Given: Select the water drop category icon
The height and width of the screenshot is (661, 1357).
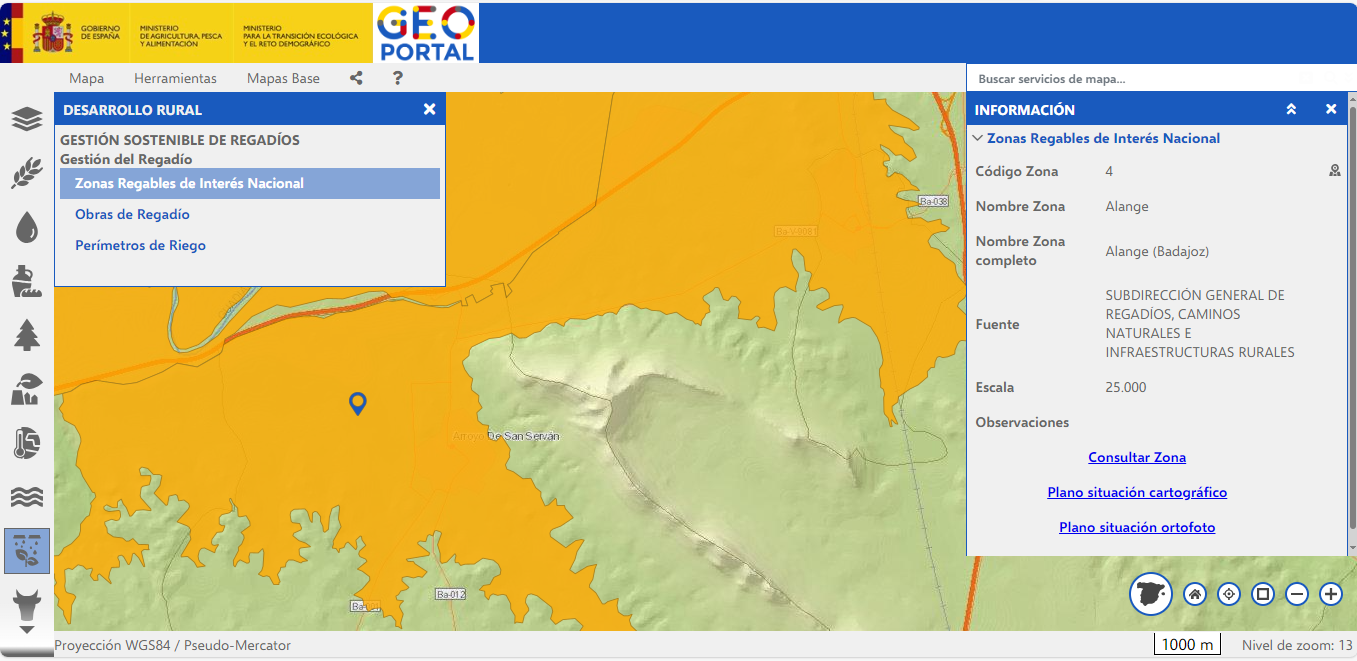Looking at the screenshot, I should 27,227.
